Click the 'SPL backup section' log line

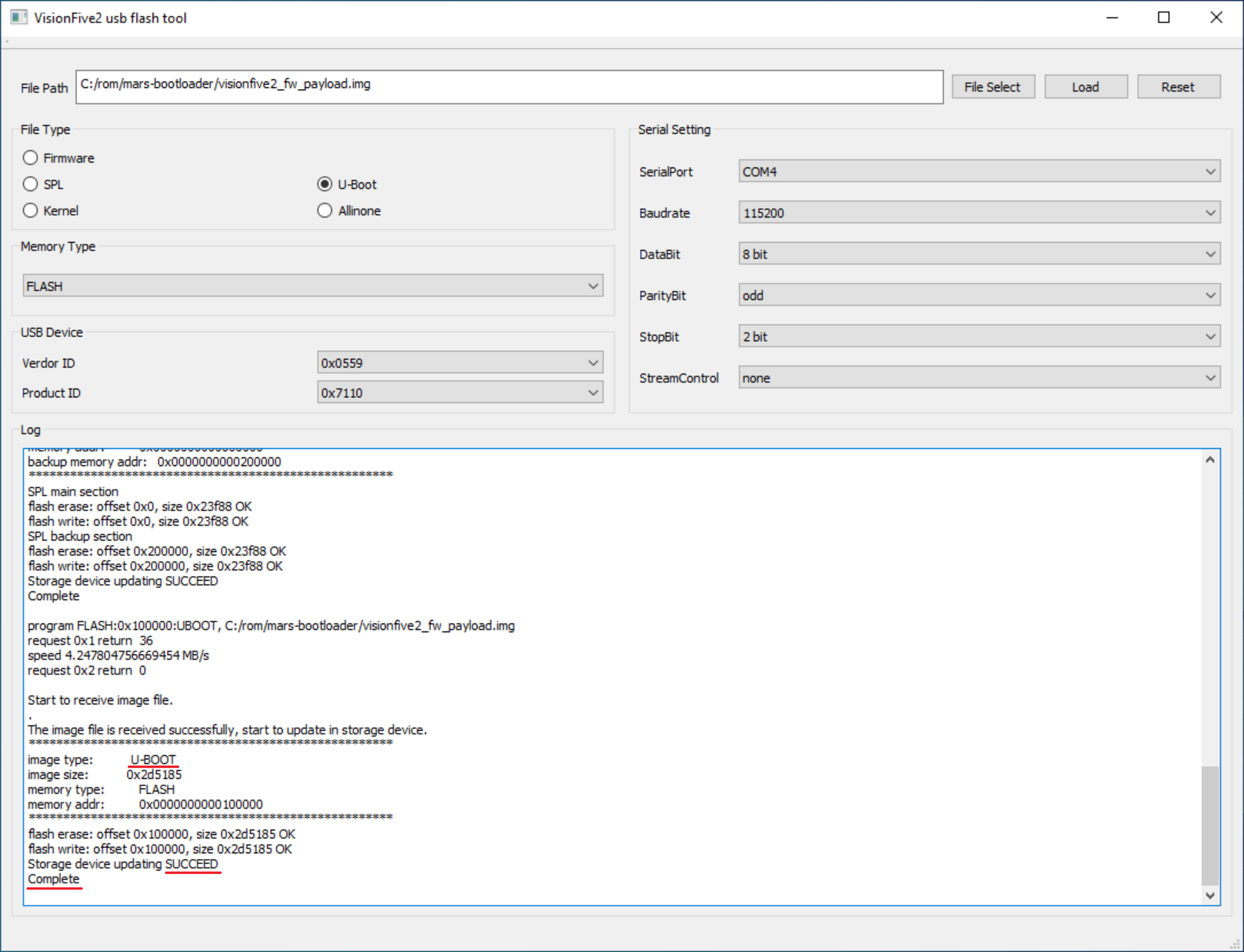80,536
